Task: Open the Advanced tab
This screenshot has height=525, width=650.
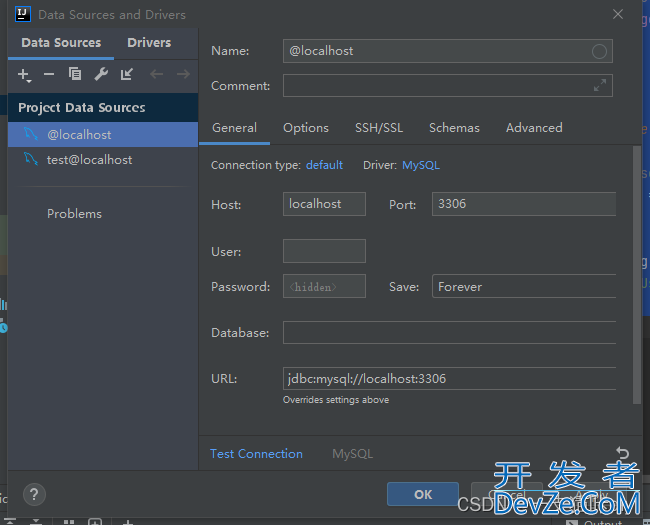Action: coord(534,128)
